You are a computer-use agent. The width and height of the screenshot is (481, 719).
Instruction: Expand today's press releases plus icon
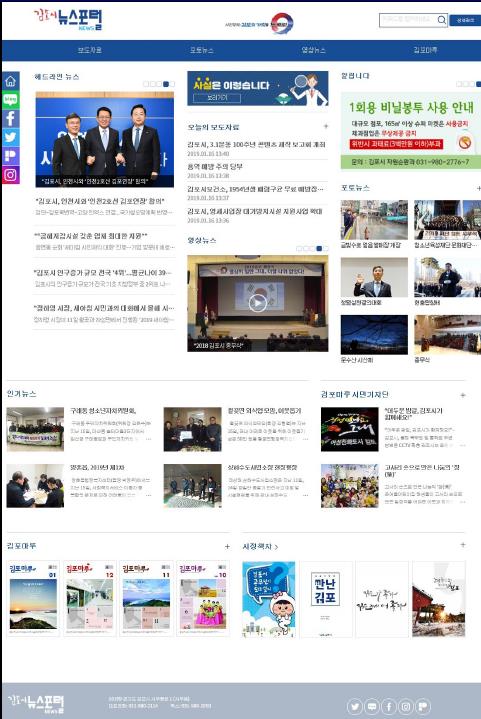(x=326, y=126)
